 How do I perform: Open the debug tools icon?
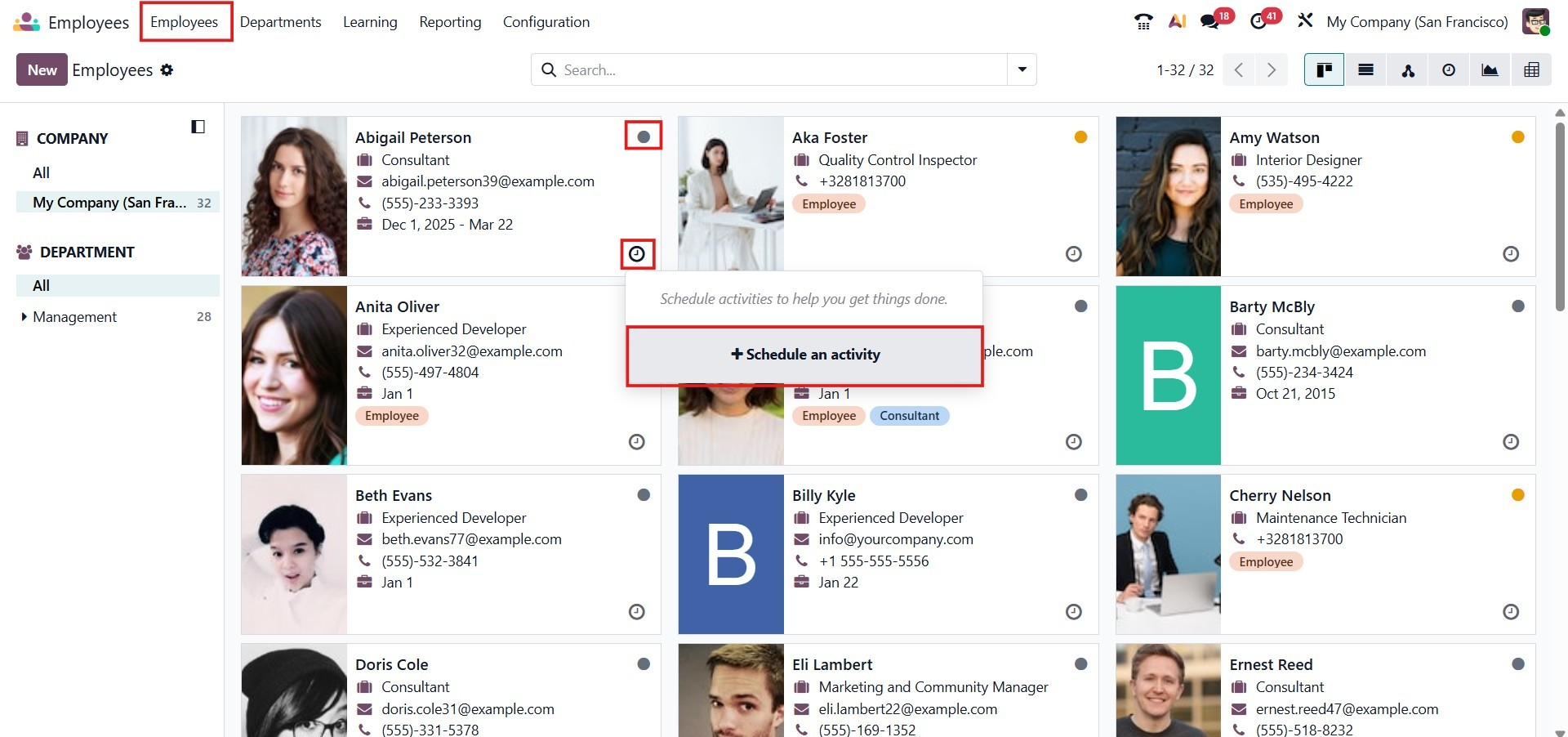coord(1305,21)
